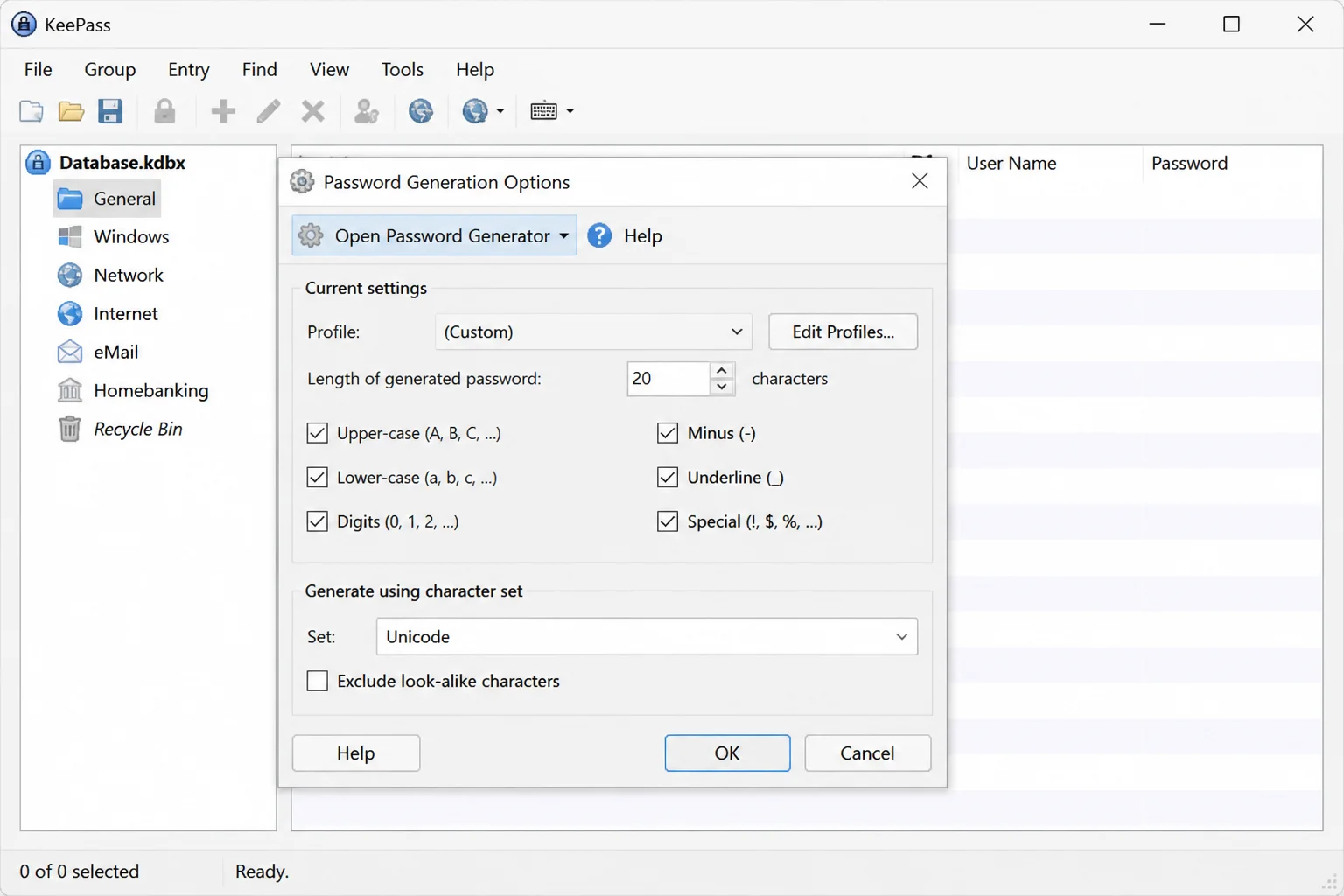The image size is (1344, 896).
Task: Open the Profile dropdown showing (Custom)
Action: click(x=593, y=332)
